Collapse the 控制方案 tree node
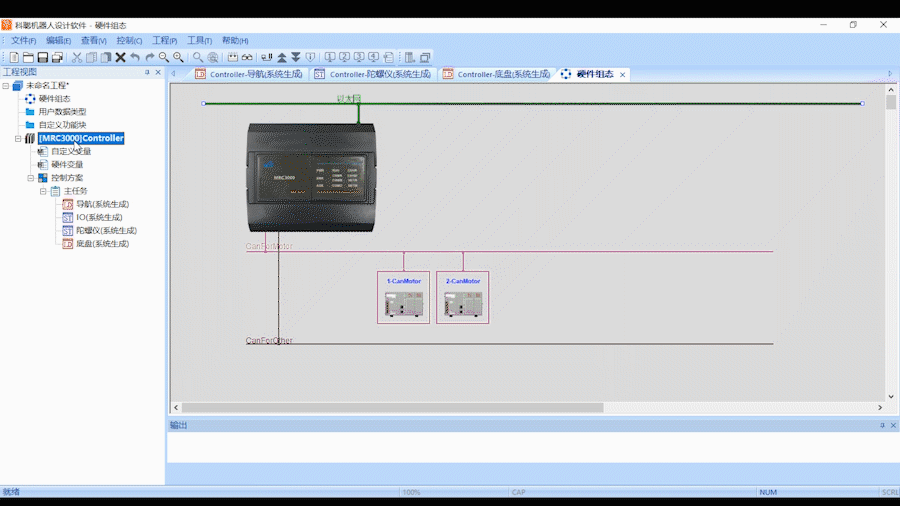This screenshot has width=900, height=506. [x=31, y=178]
